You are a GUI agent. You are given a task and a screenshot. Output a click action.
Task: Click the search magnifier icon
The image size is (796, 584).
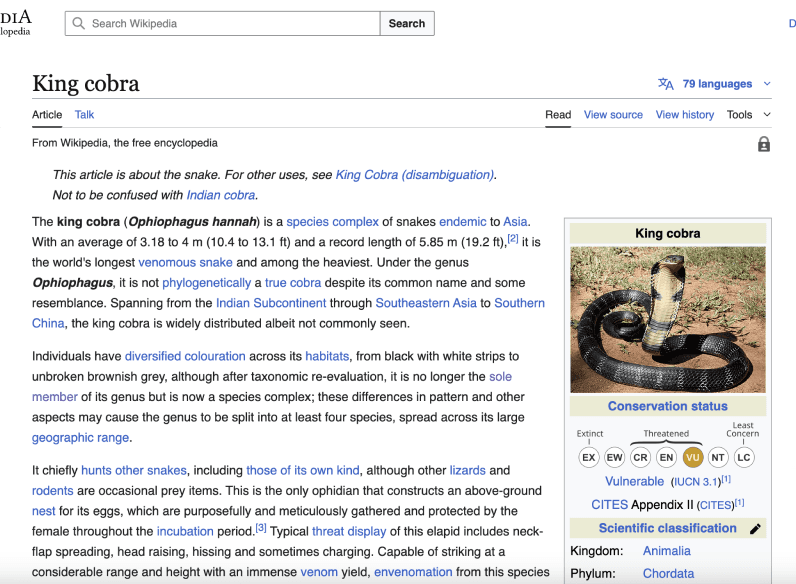click(x=78, y=23)
